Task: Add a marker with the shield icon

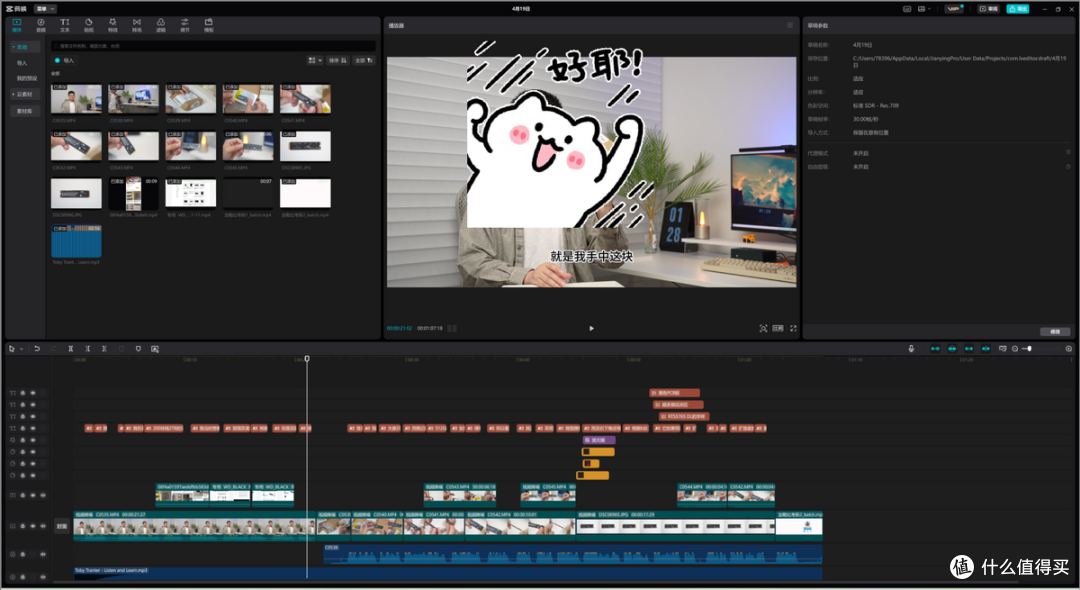Action: click(138, 349)
